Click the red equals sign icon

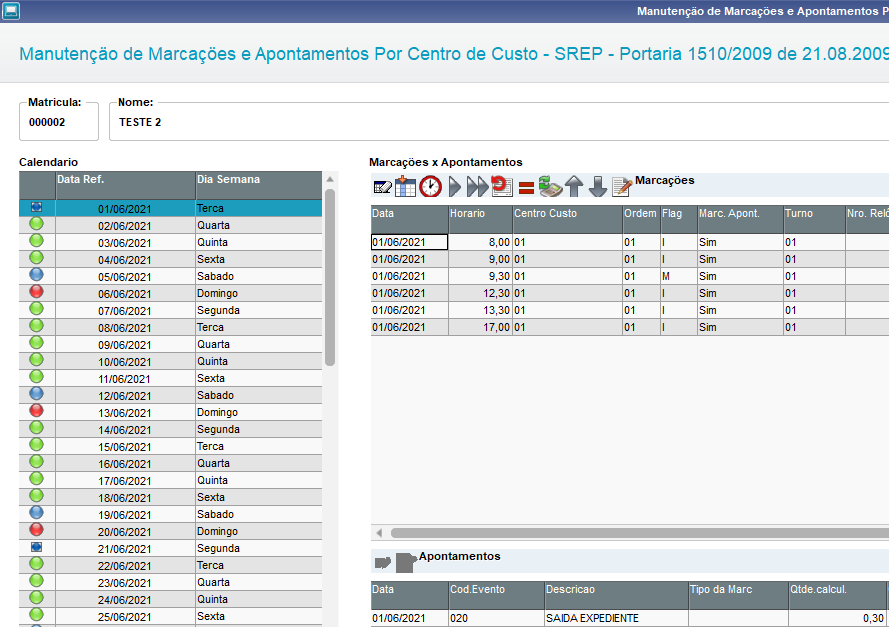coord(526,188)
